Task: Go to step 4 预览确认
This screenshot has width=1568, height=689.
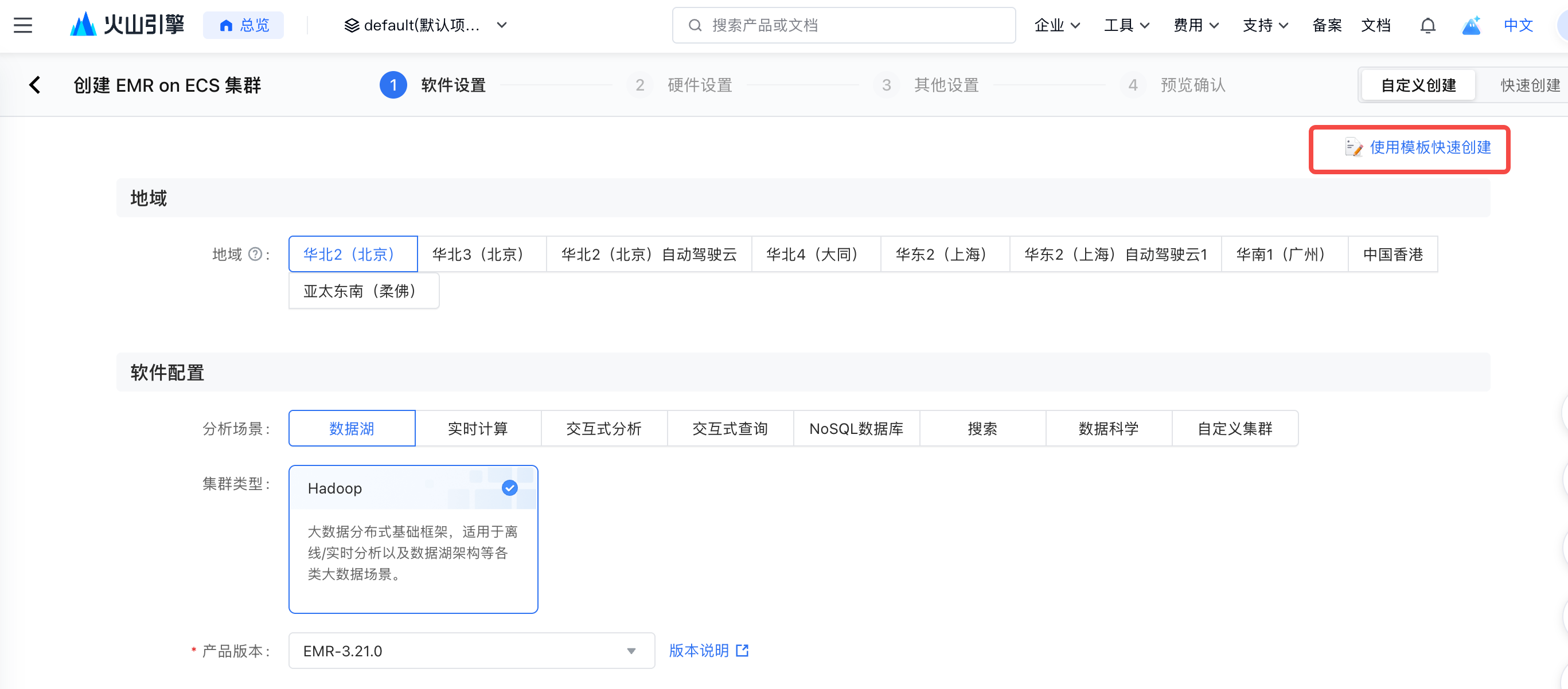Action: pos(1173,85)
